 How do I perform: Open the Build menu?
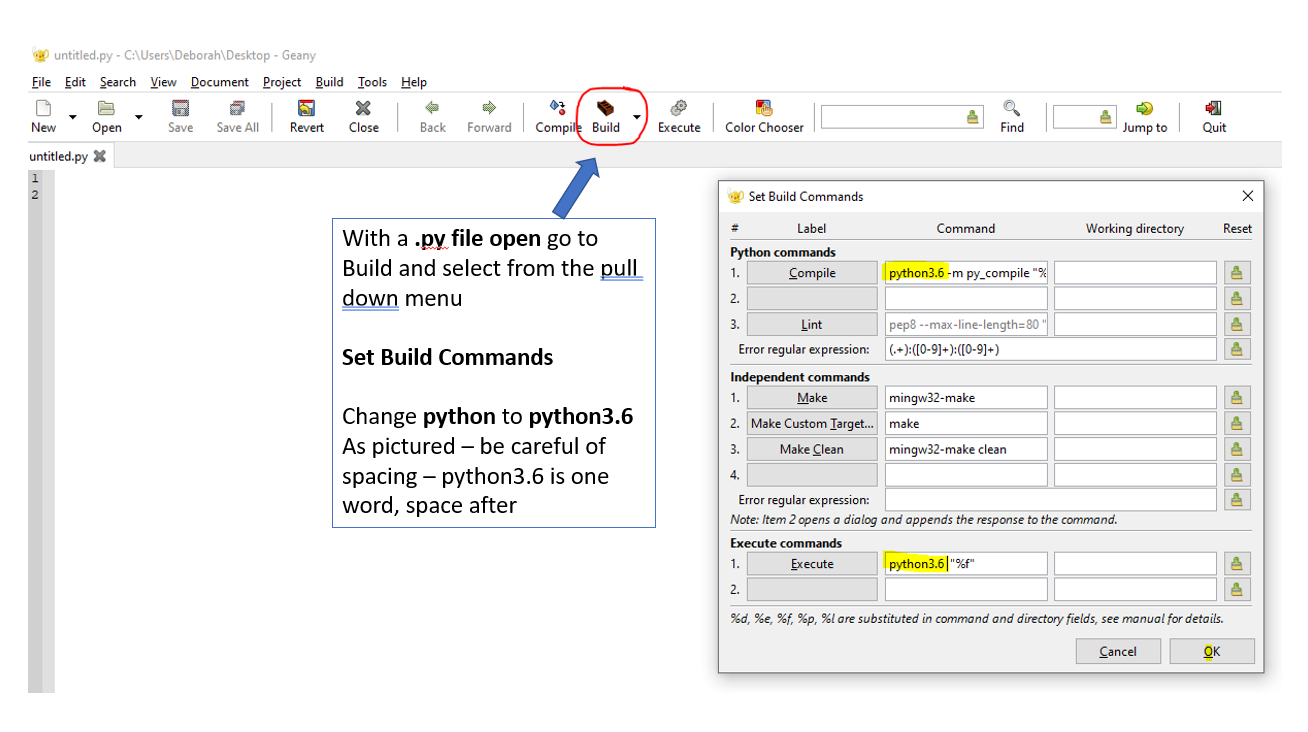329,82
